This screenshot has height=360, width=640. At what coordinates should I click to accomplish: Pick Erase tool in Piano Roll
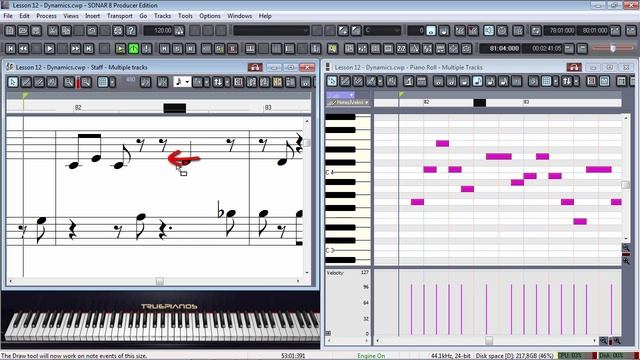click(x=358, y=81)
